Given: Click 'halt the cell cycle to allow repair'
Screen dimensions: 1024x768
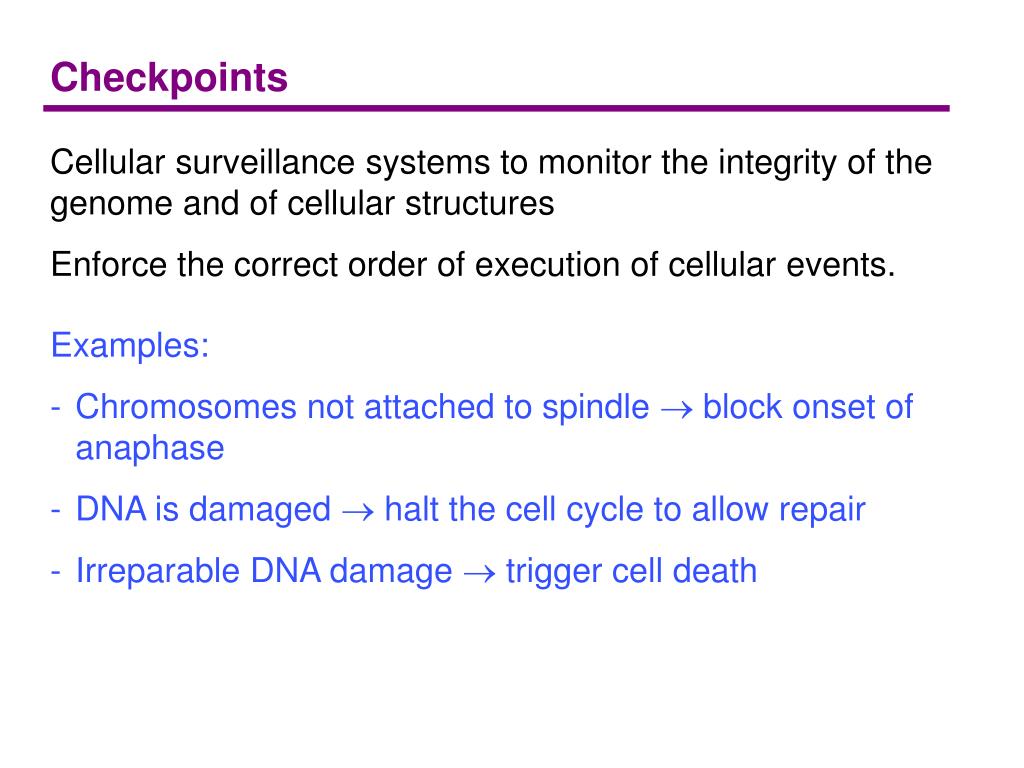Looking at the screenshot, I should [x=625, y=510].
